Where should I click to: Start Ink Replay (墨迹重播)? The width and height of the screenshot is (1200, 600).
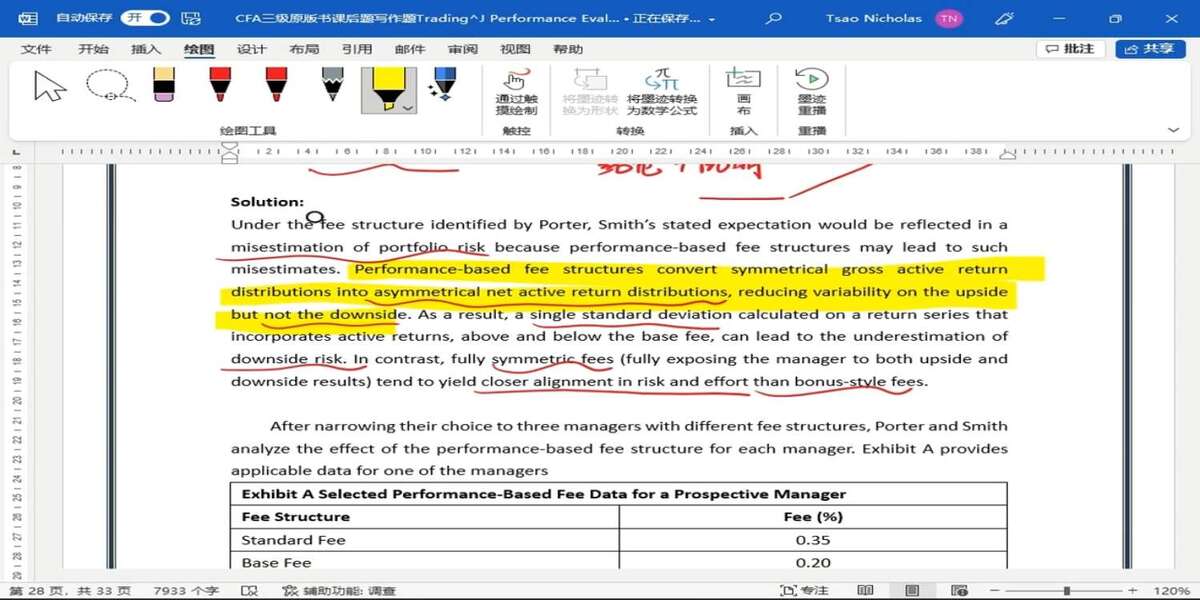(811, 92)
